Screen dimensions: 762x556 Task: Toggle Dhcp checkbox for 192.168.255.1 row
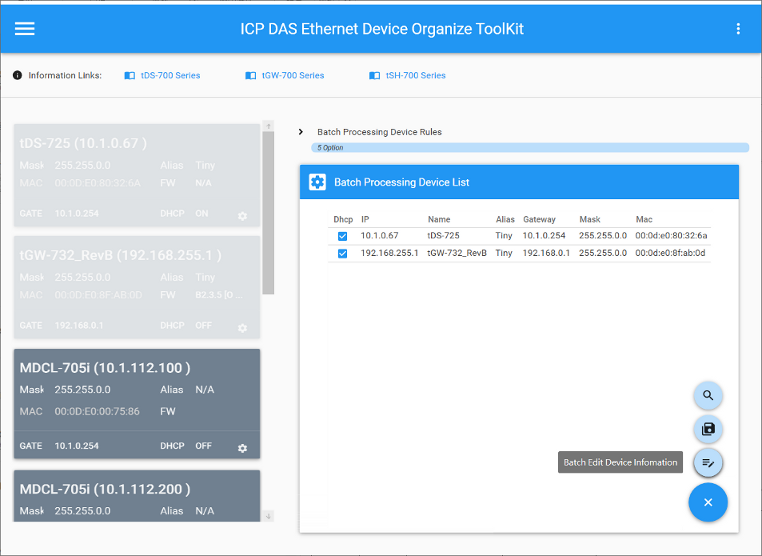pyautogui.click(x=343, y=254)
